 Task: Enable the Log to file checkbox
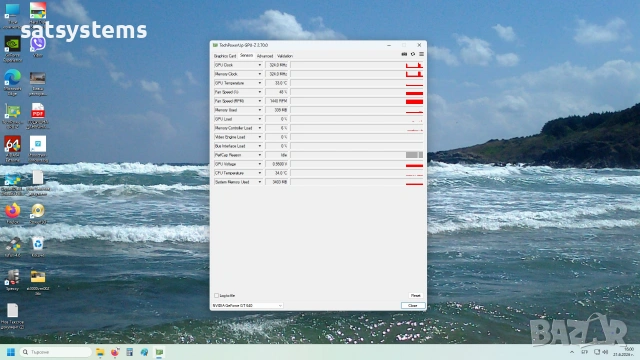click(216, 296)
